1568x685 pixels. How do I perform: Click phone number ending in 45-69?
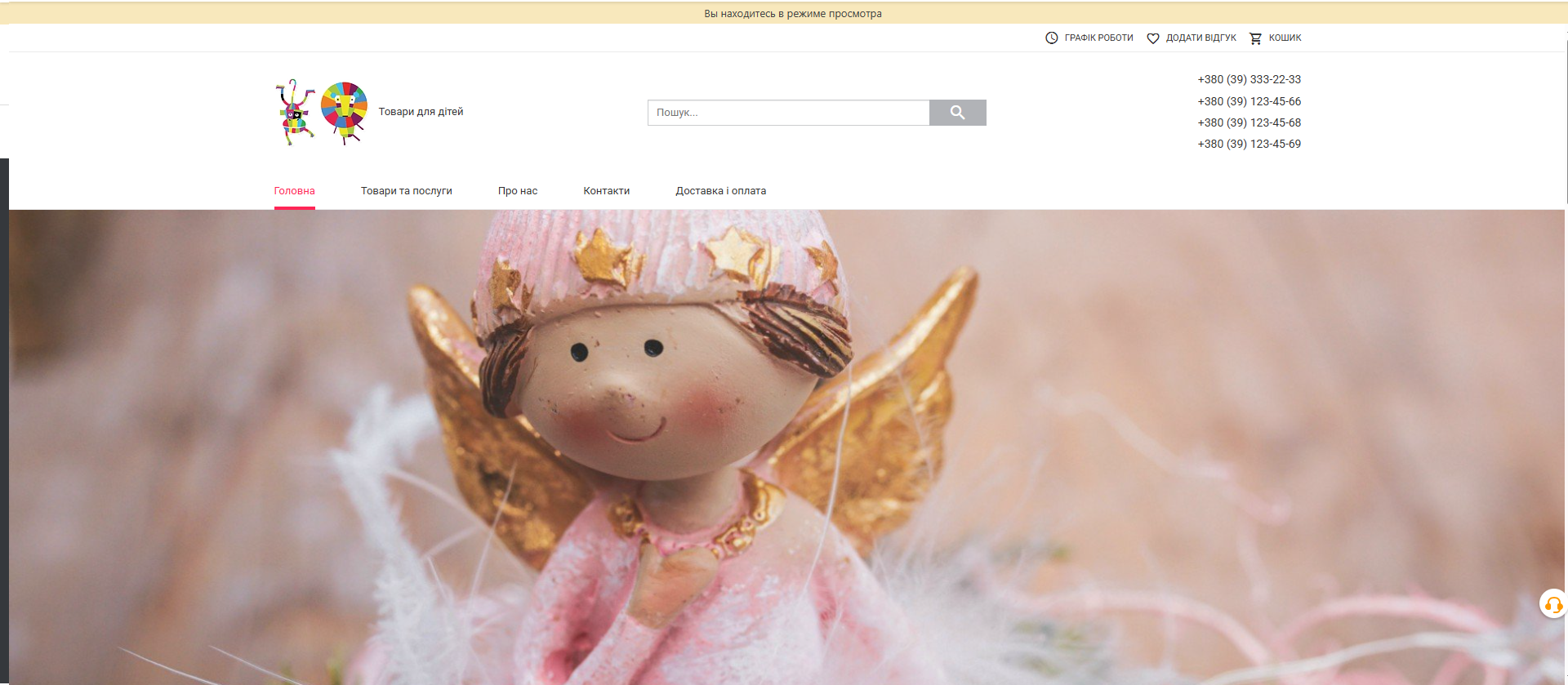[1249, 145]
